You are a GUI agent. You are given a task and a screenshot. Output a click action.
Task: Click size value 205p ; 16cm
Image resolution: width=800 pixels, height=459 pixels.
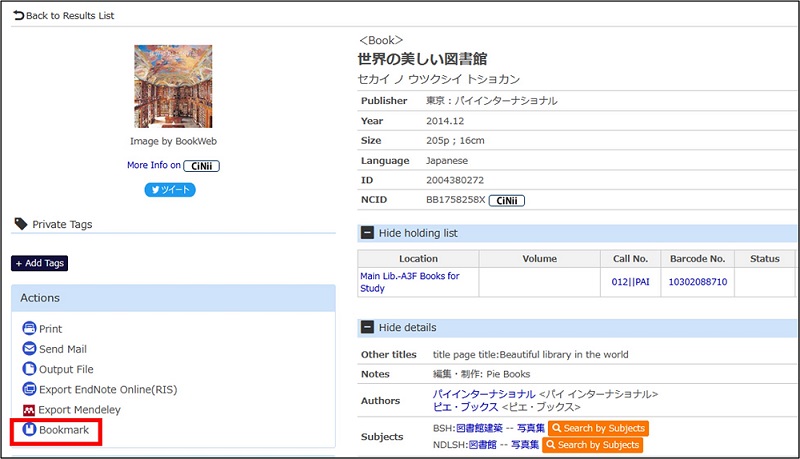455,140
